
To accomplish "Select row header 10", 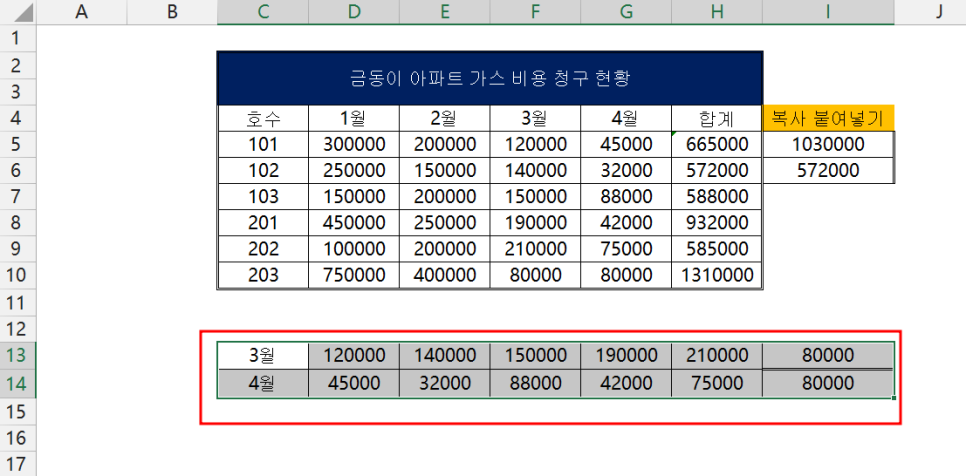I will tap(18, 275).
